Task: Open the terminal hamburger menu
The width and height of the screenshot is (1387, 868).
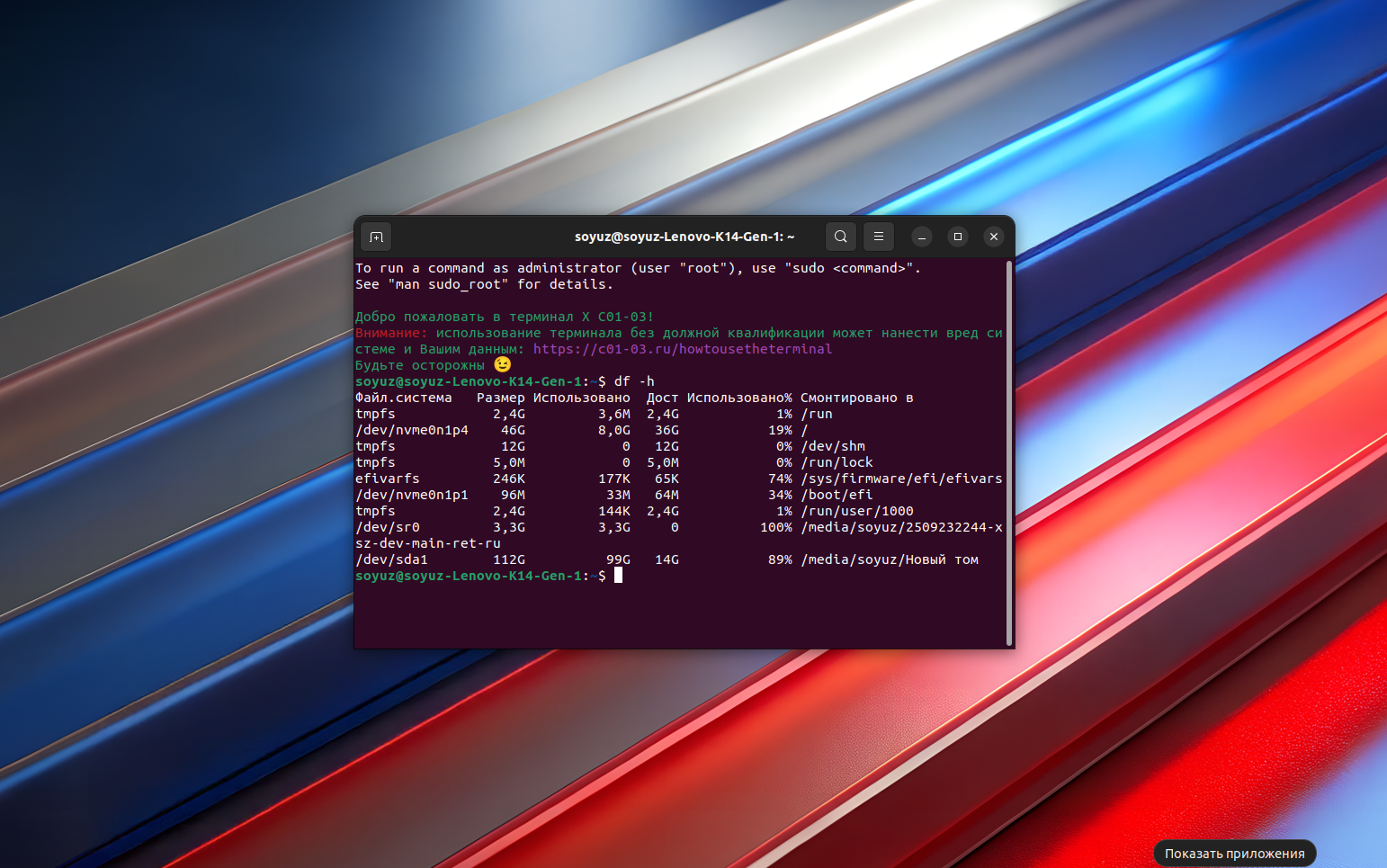Action: tap(879, 237)
